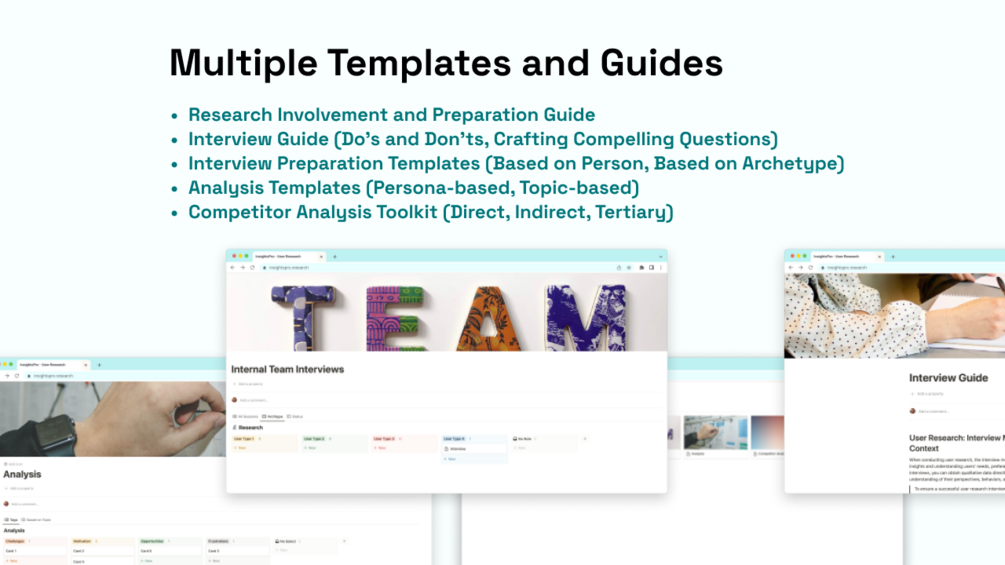This screenshot has height=565, width=1005.
Task: Click TEAM cover image in center window
Action: 447,313
